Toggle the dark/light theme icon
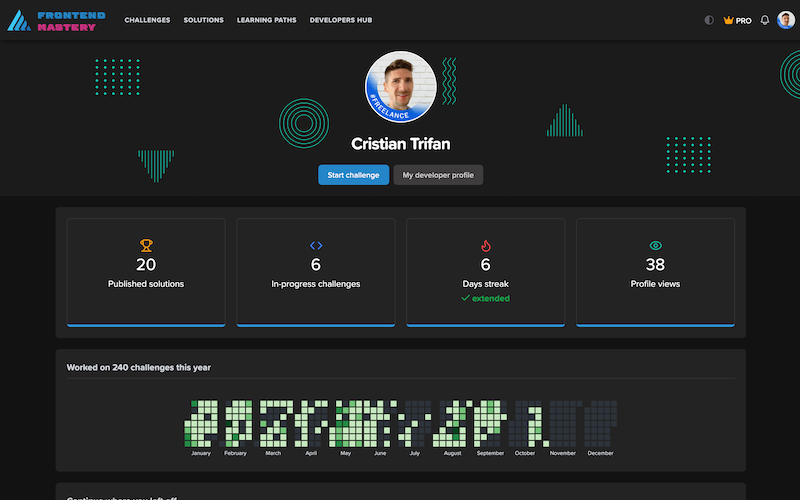 point(710,20)
